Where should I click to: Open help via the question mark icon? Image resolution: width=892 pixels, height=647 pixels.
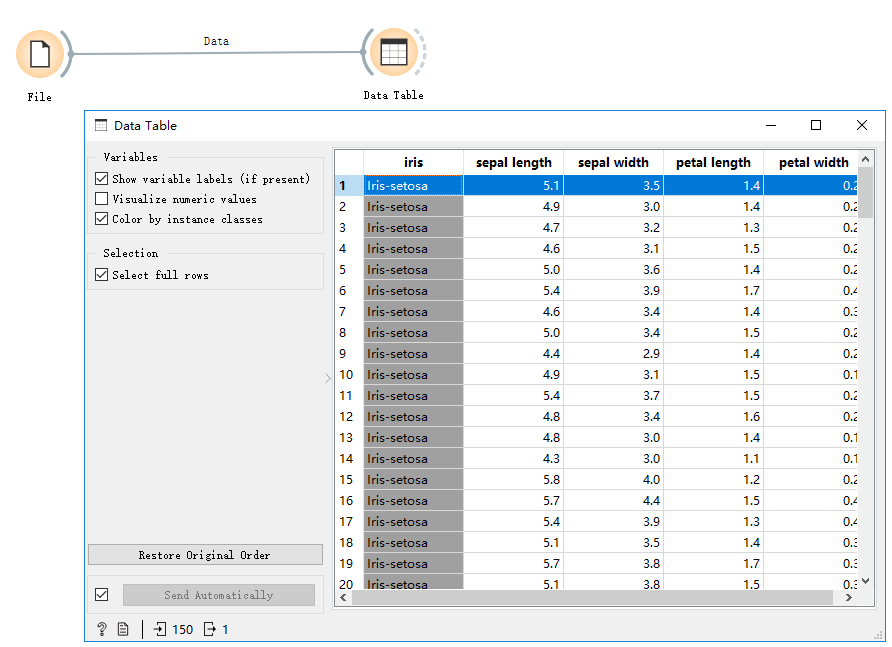click(x=102, y=629)
